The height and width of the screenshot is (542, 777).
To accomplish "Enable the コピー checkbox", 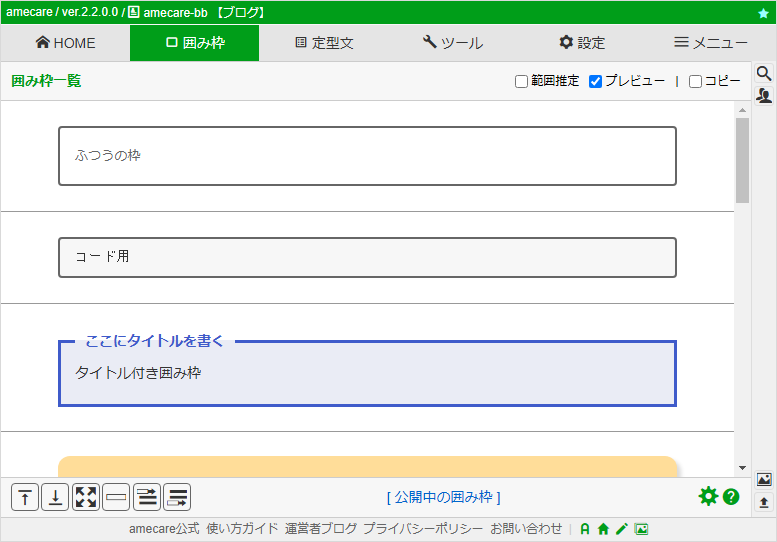I will (x=695, y=81).
